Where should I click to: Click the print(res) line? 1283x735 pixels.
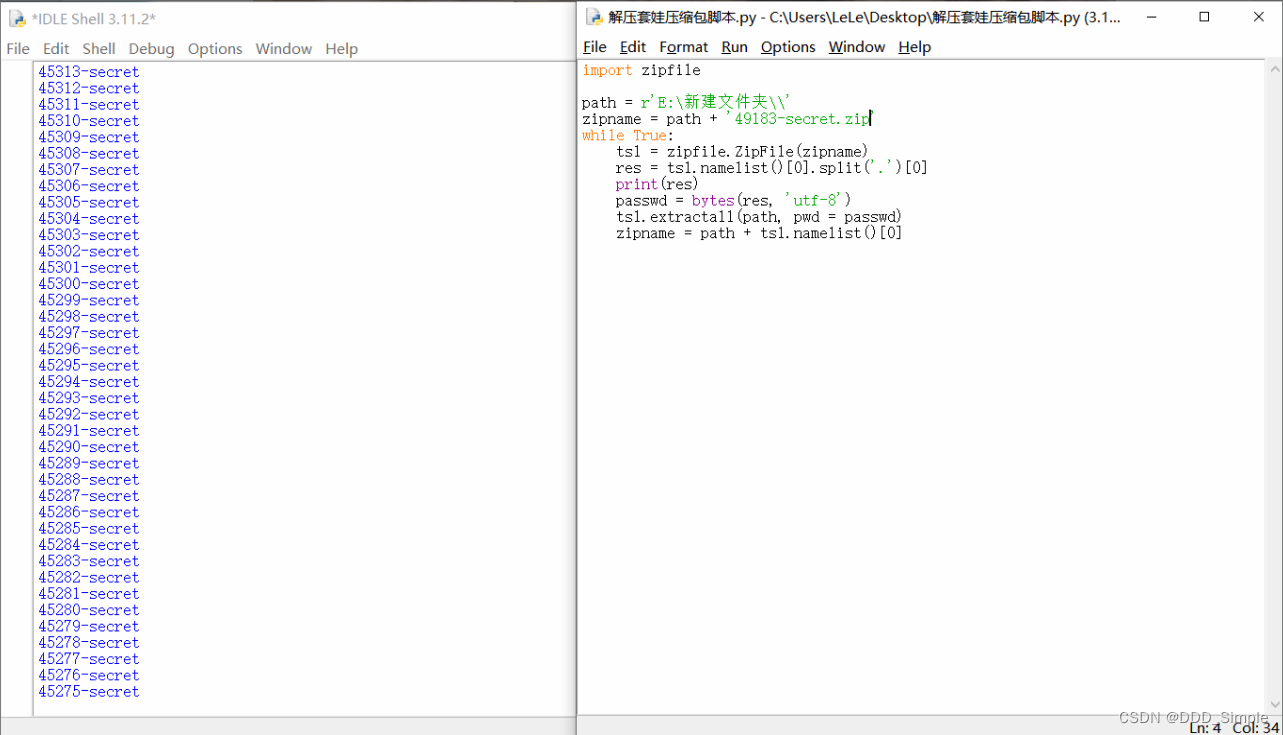[x=657, y=184]
